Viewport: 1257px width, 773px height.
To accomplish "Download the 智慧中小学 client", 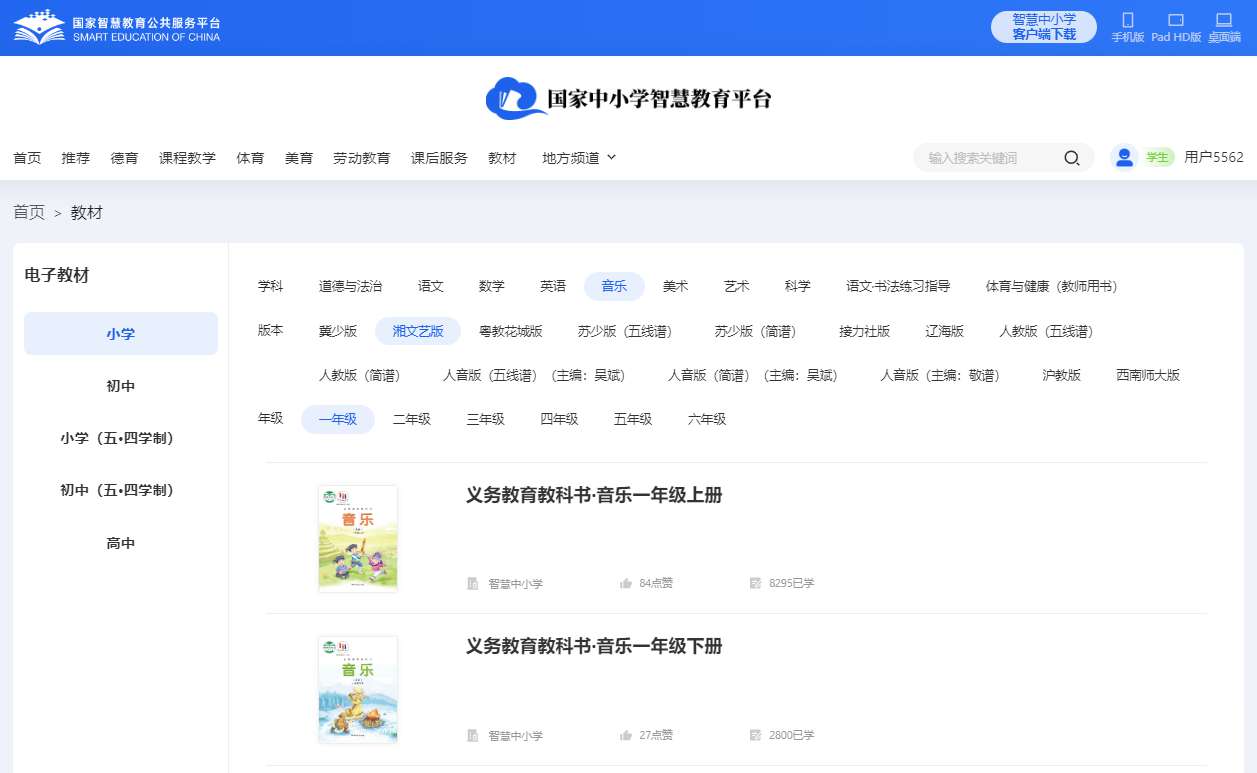I will click(1044, 27).
